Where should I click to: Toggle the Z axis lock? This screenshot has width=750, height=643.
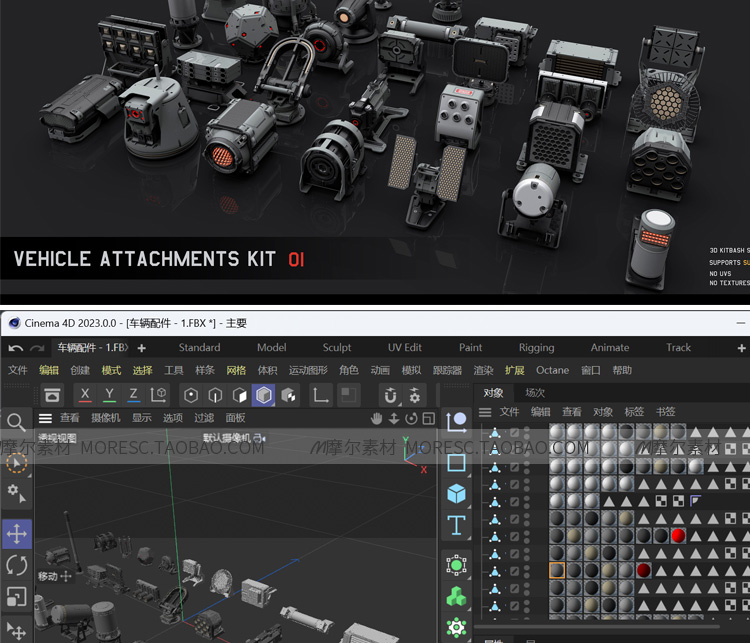[x=133, y=395]
